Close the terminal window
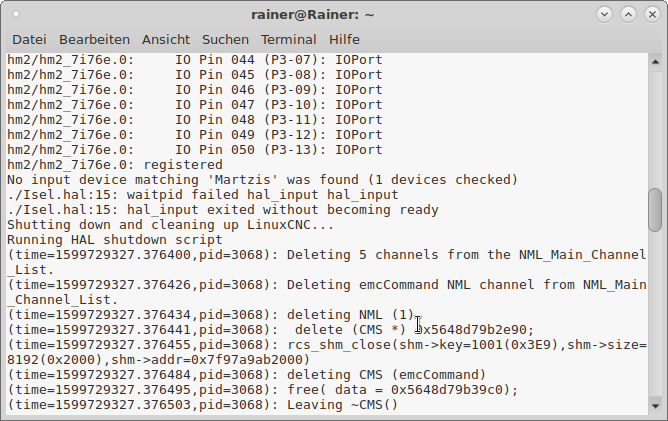668x421 pixels. tap(652, 14)
